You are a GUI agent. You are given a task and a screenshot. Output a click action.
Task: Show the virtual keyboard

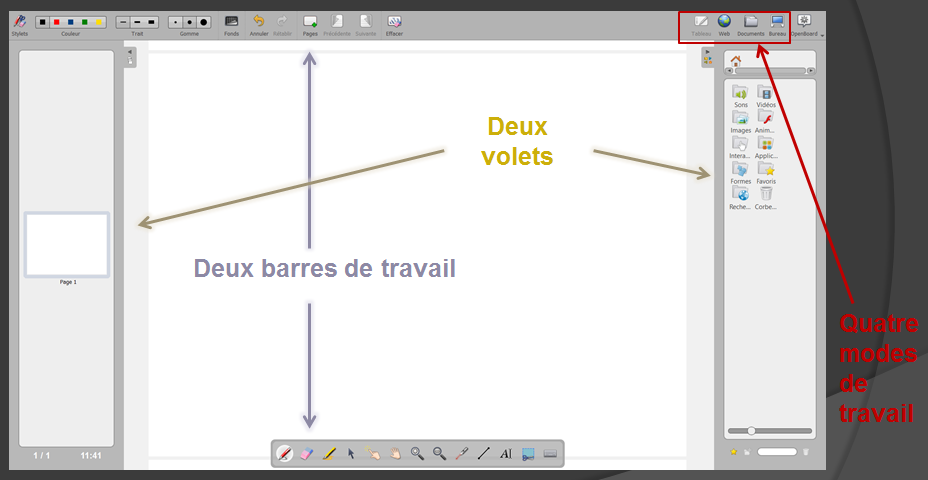point(550,454)
